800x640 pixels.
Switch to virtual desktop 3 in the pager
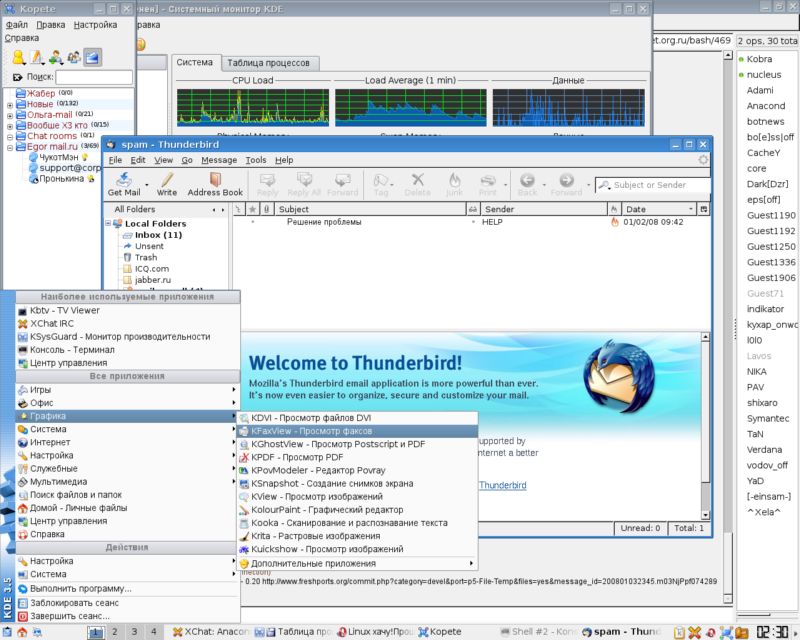[135, 631]
